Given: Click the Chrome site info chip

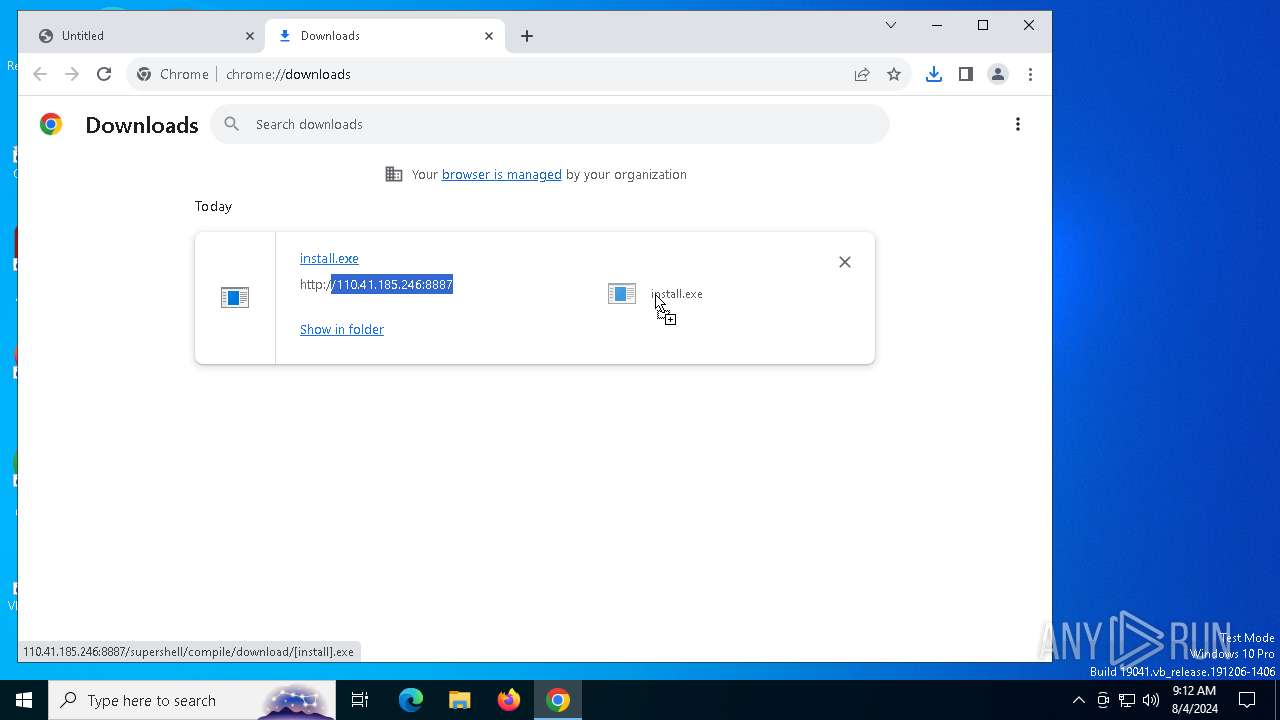Looking at the screenshot, I should (173, 74).
